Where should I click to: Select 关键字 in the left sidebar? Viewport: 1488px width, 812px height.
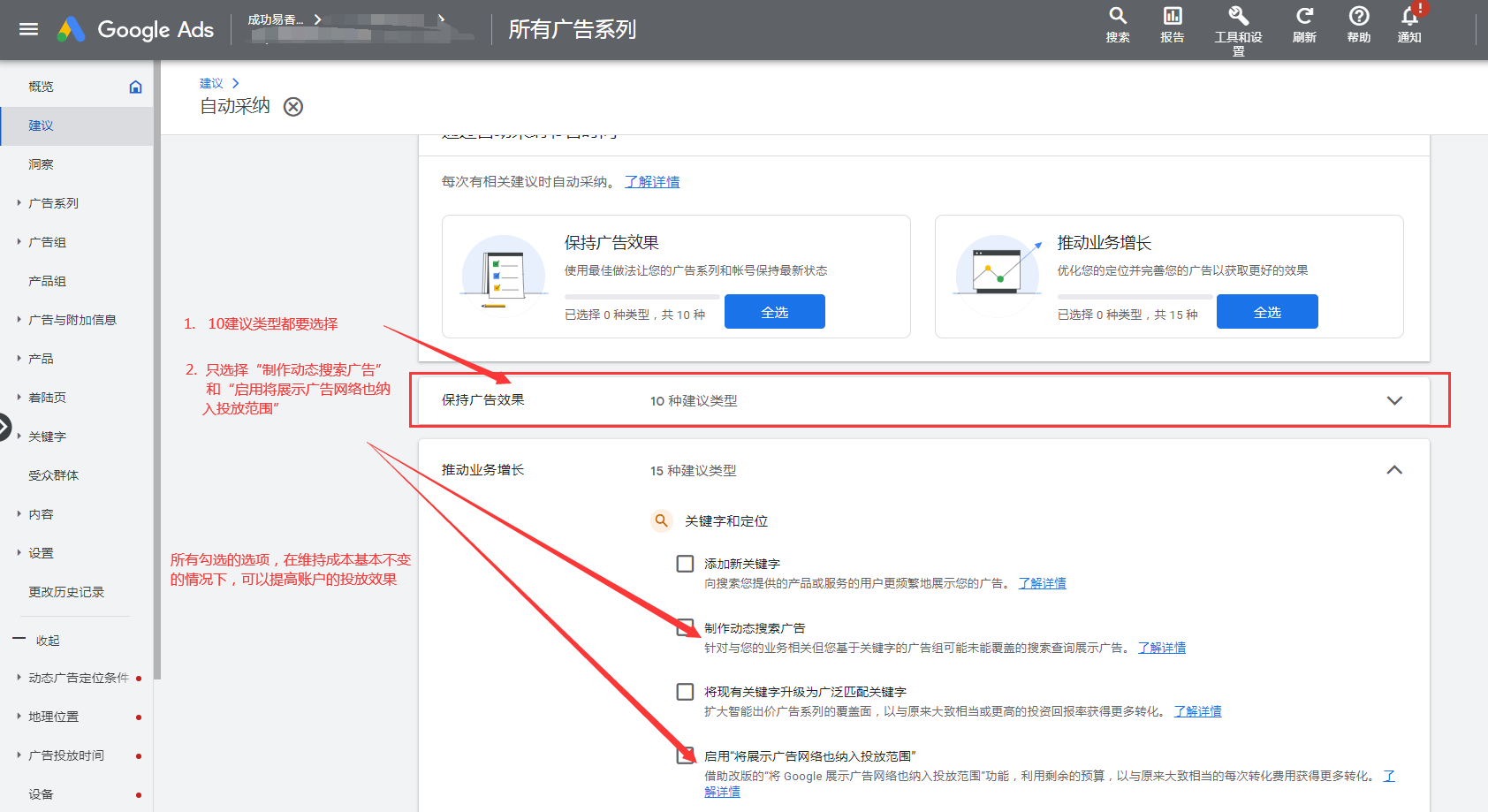pos(46,436)
